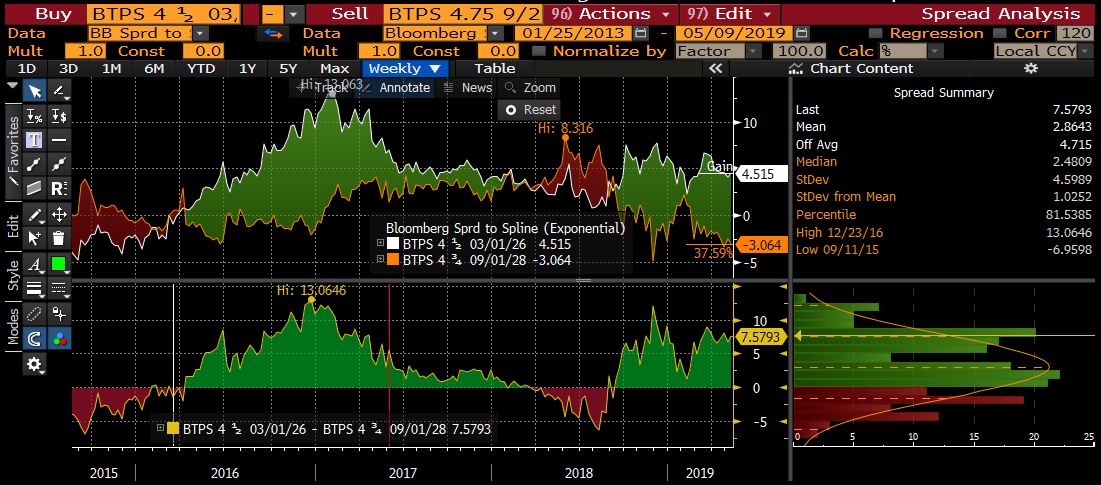Image resolution: width=1101 pixels, height=485 pixels.
Task: Toggle BTPS 4¾ 09/01/28 legend box
Action: tap(394, 259)
